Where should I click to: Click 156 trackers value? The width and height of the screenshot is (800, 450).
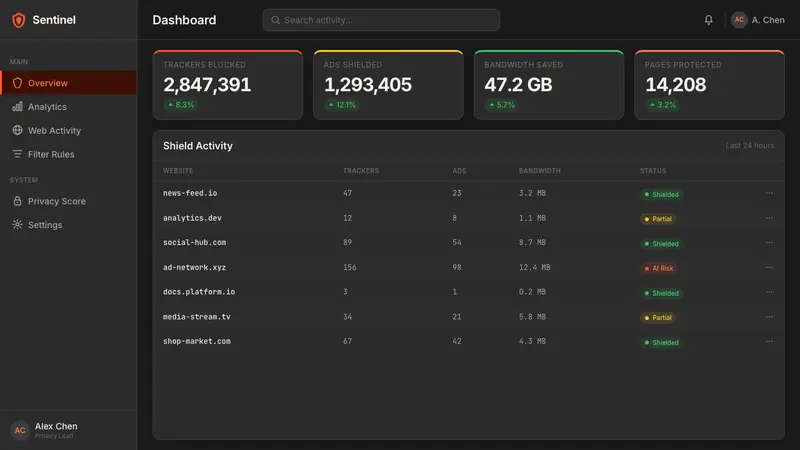(349, 267)
